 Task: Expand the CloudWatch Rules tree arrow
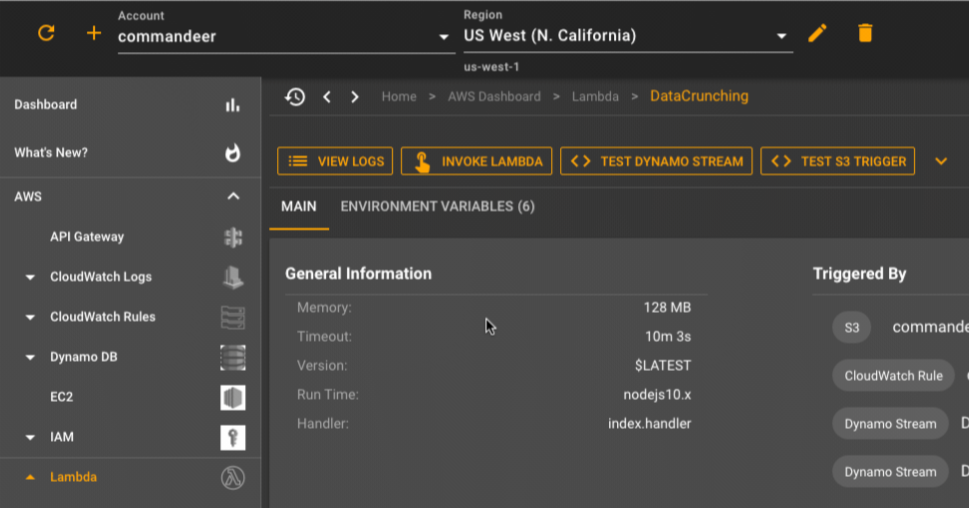click(x=30, y=318)
